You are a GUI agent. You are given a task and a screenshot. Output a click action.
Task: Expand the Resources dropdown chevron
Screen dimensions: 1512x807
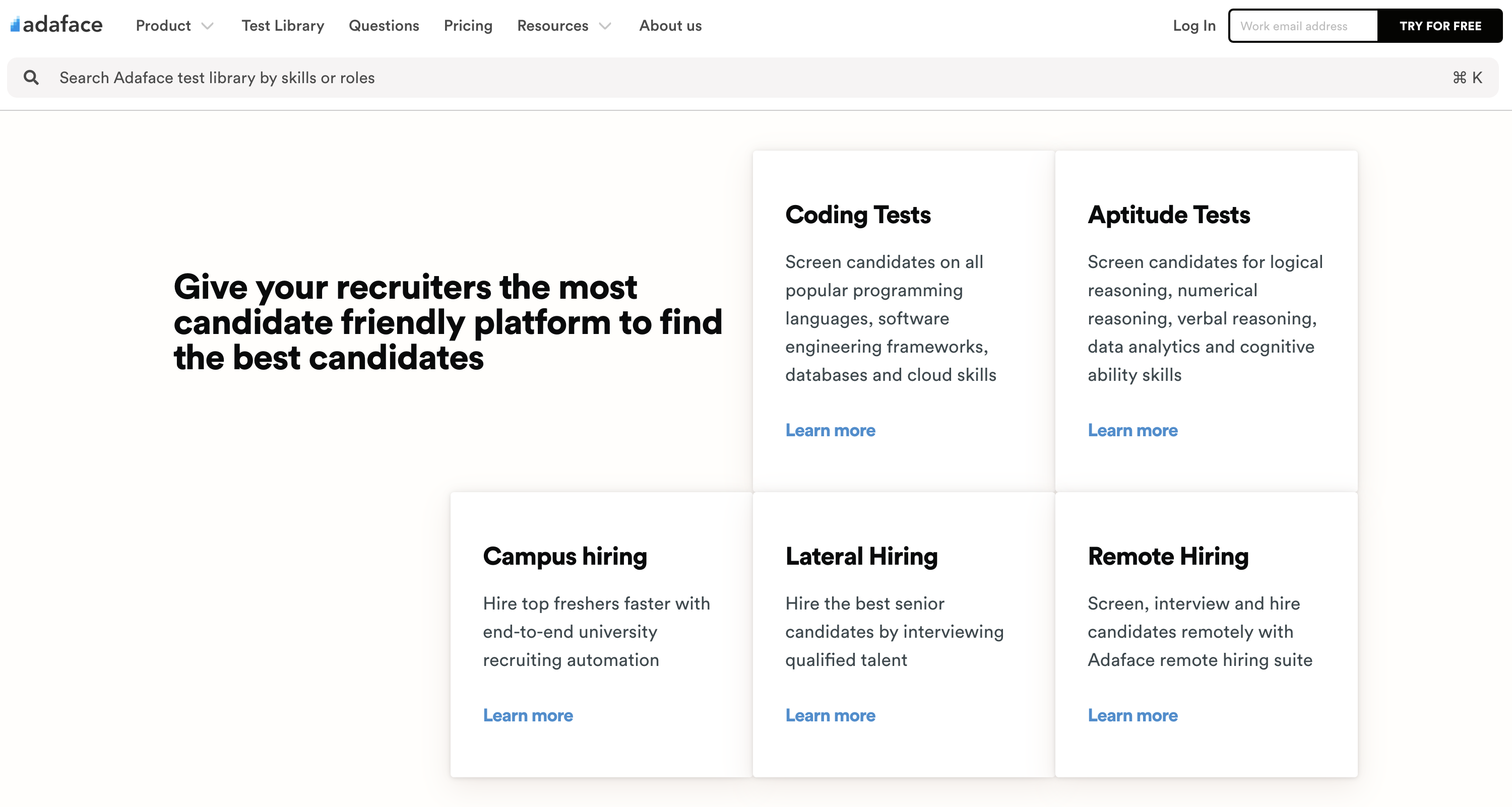click(x=605, y=26)
